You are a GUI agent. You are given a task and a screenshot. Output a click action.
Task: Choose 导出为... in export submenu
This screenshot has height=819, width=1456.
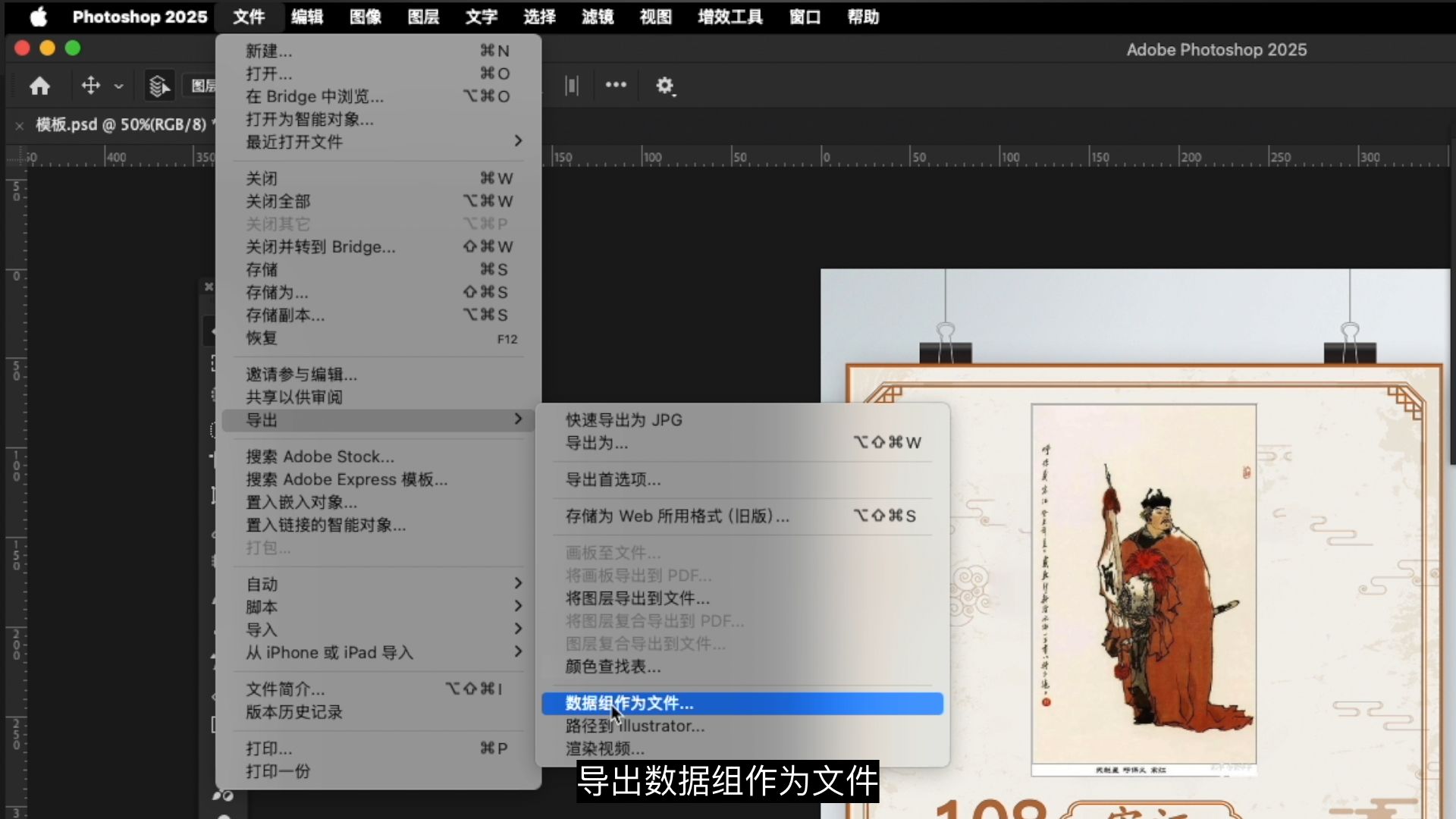(742, 442)
